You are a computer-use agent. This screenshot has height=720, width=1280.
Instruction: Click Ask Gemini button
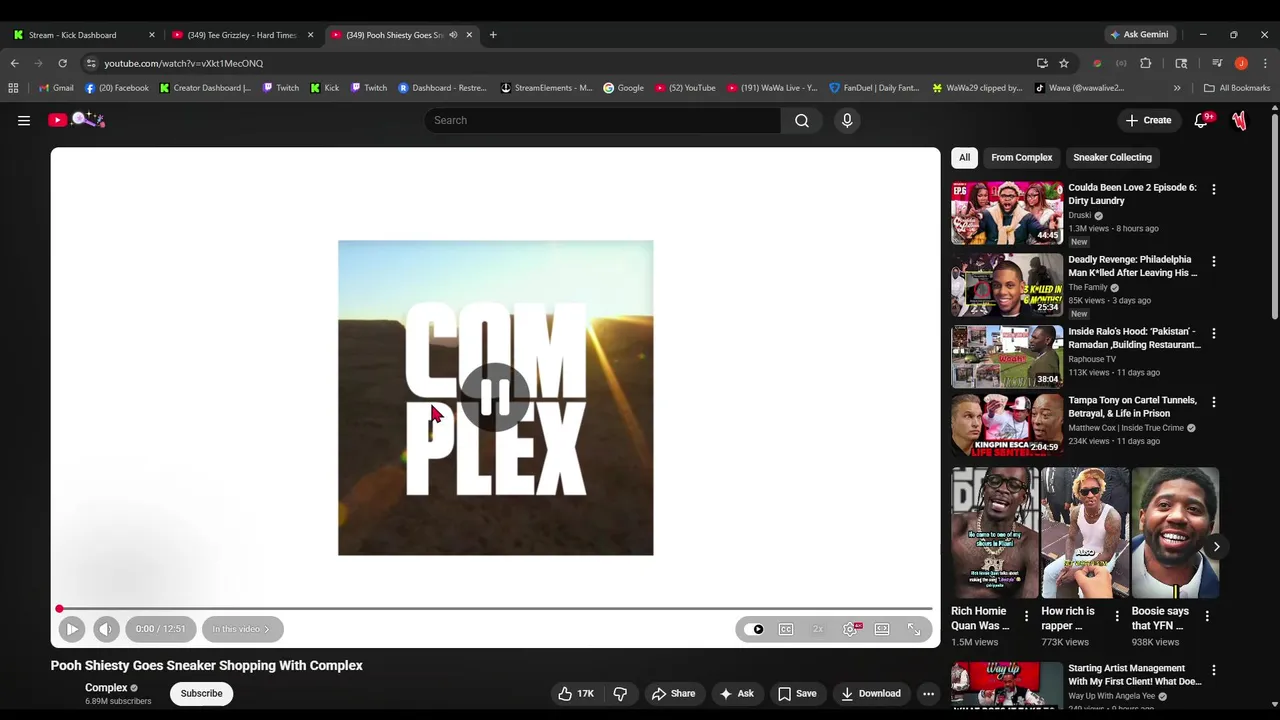(x=1139, y=35)
